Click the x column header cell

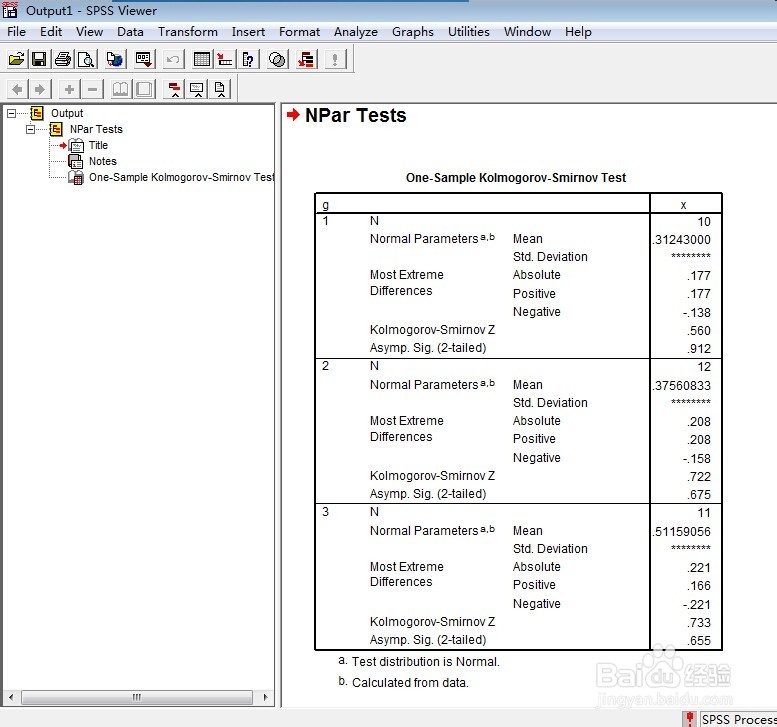click(686, 204)
